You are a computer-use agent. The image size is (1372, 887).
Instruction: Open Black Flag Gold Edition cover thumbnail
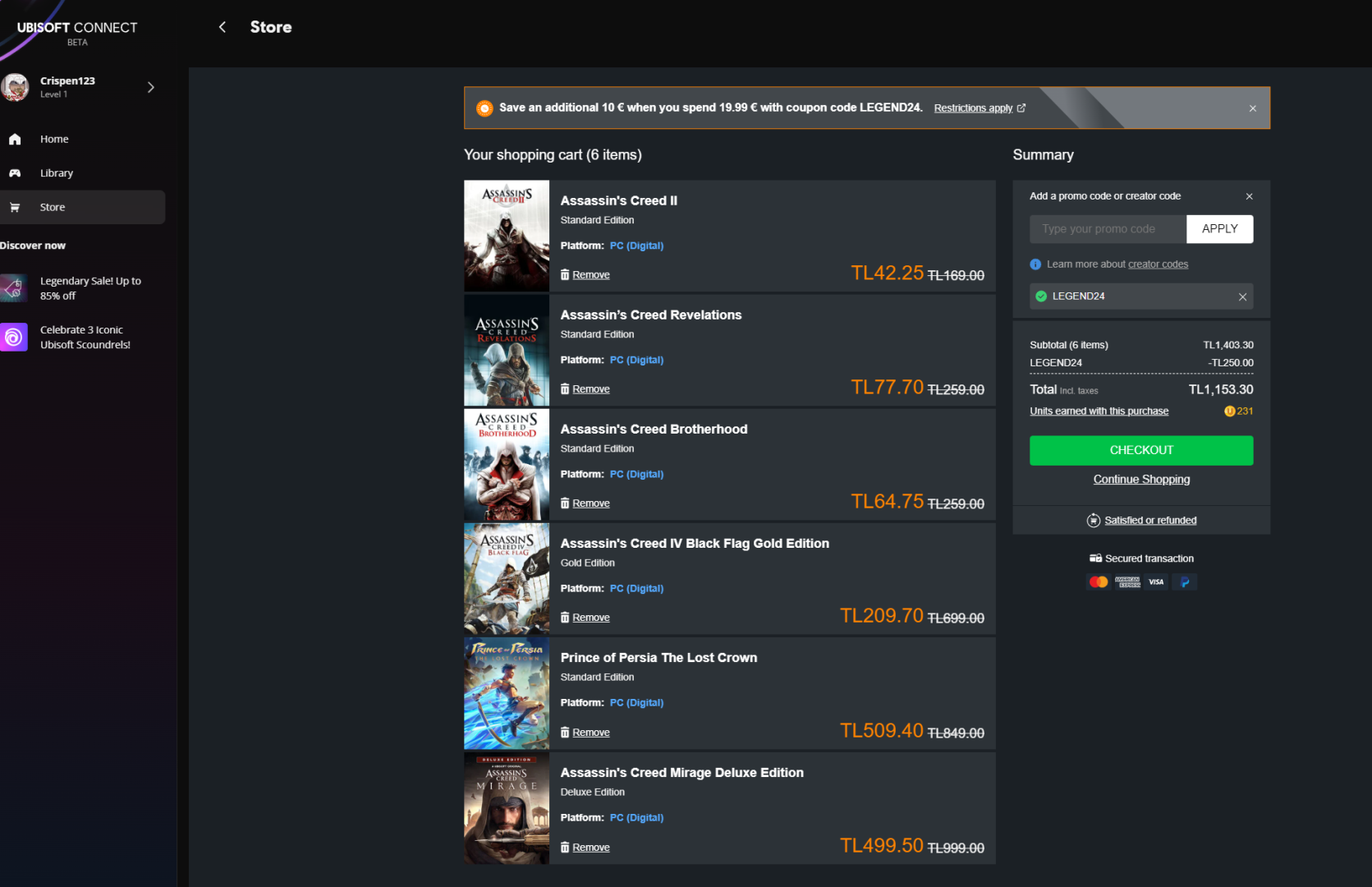[x=507, y=578]
